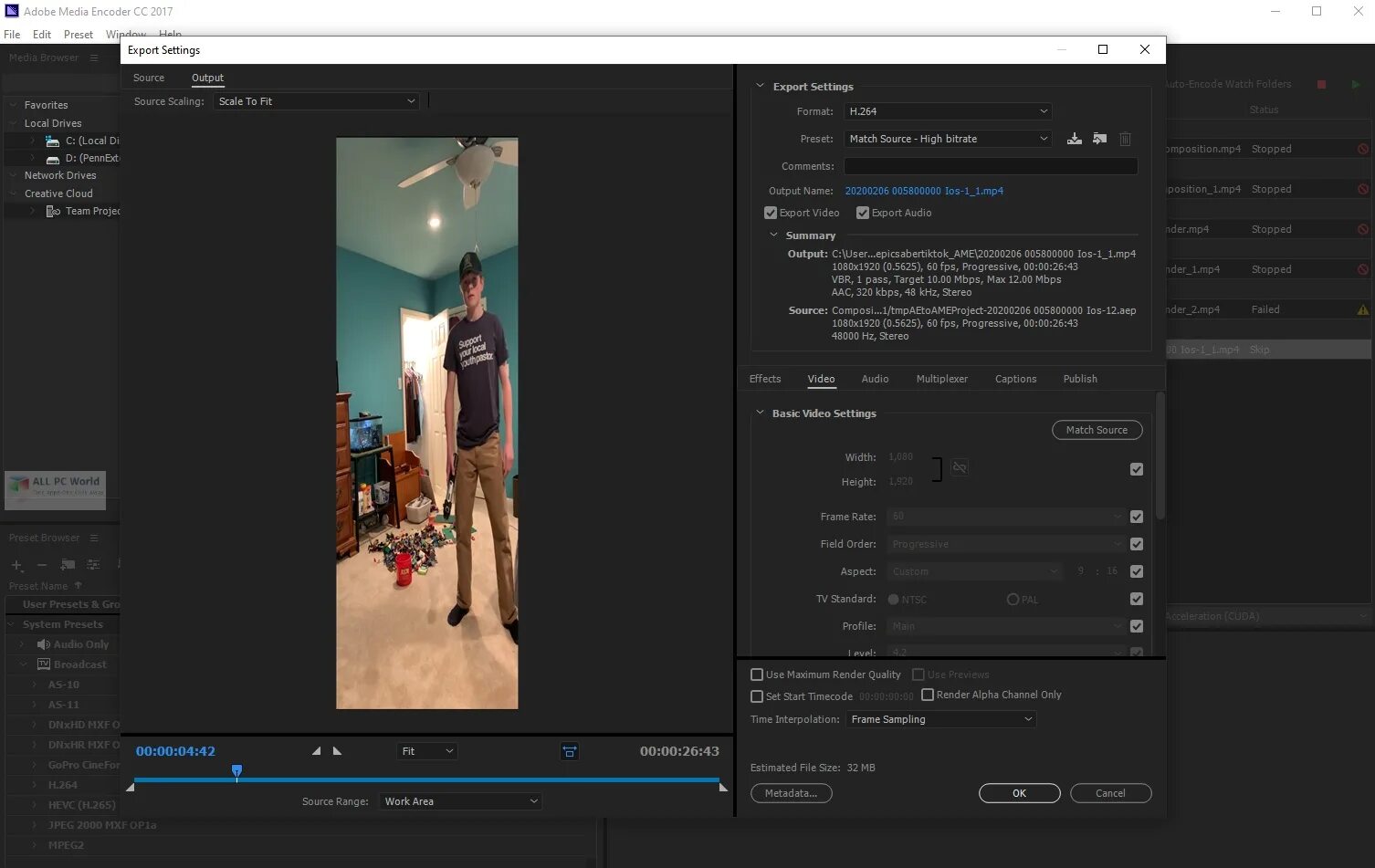The width and height of the screenshot is (1375, 868).
Task: Toggle the Width/Height match source checkbox
Action: 1137,469
